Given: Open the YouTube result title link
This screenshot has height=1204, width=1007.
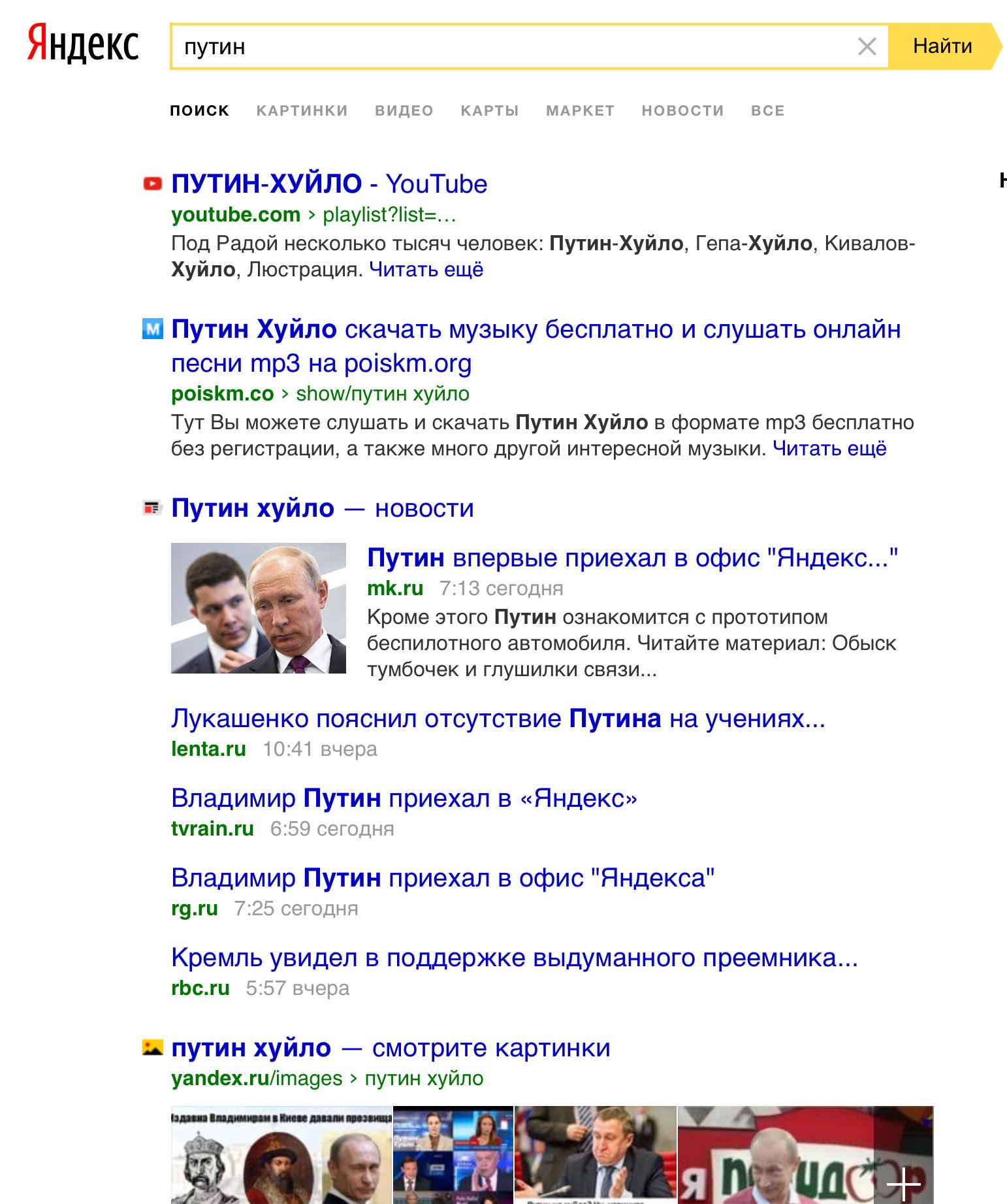Looking at the screenshot, I should coord(329,184).
